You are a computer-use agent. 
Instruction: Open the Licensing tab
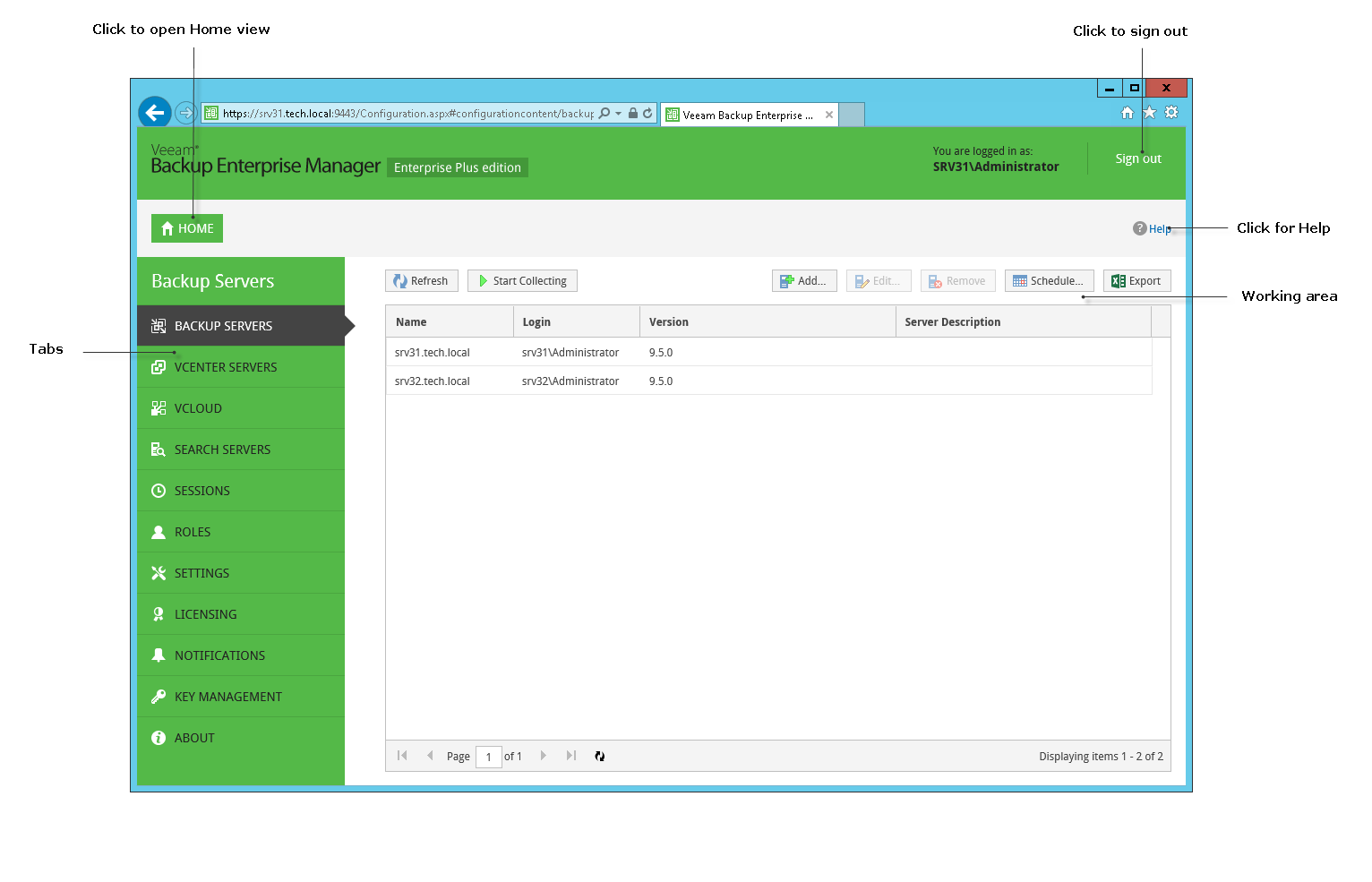coord(241,614)
